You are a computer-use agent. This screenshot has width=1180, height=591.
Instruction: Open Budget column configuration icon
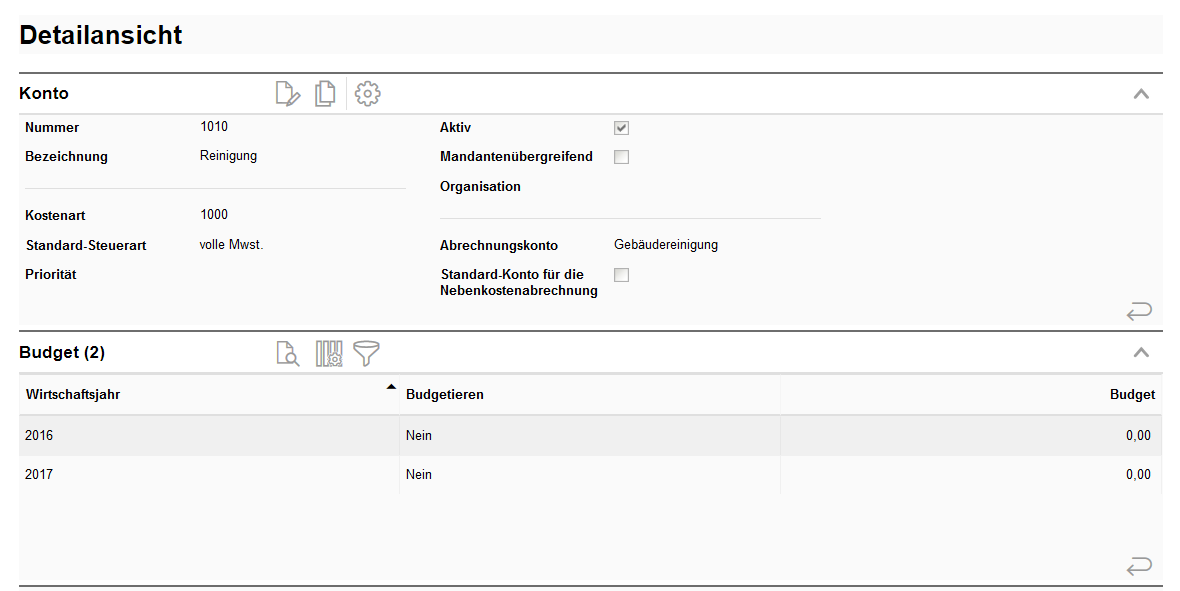[329, 353]
